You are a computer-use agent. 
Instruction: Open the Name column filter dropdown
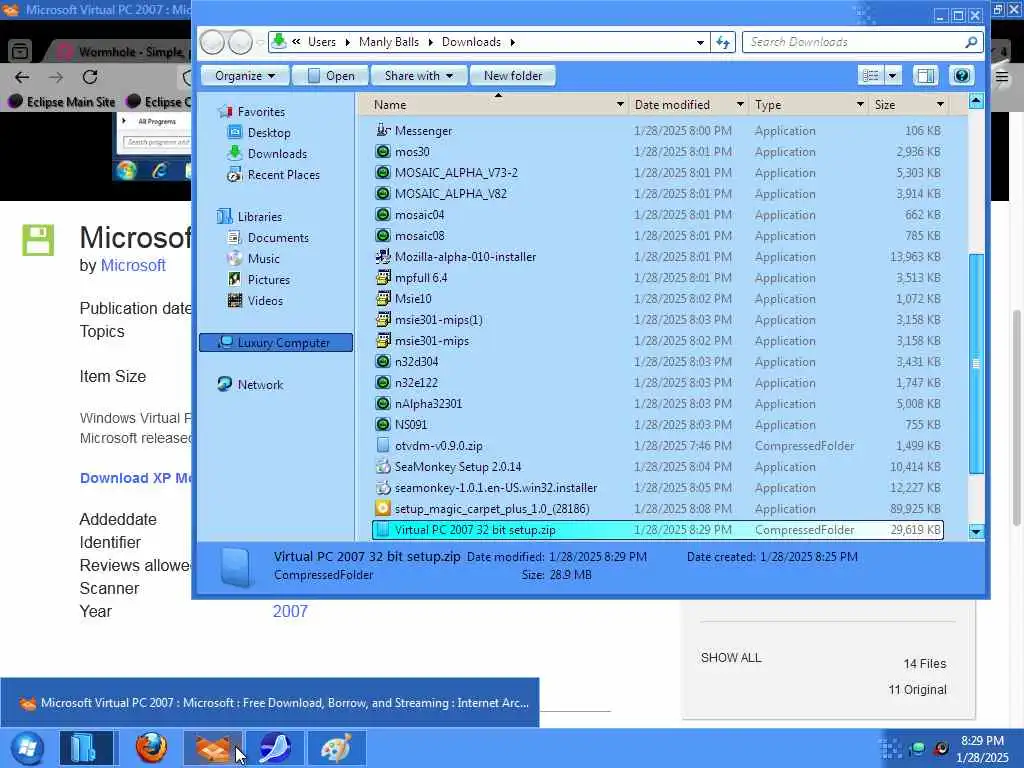click(619, 104)
